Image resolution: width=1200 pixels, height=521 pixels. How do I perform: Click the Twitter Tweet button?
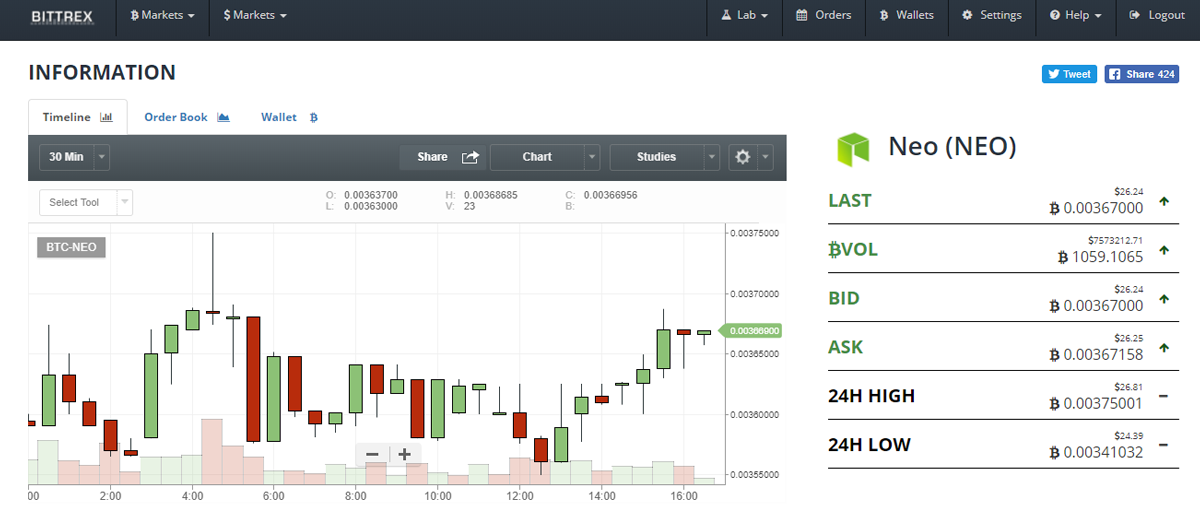click(x=1069, y=74)
